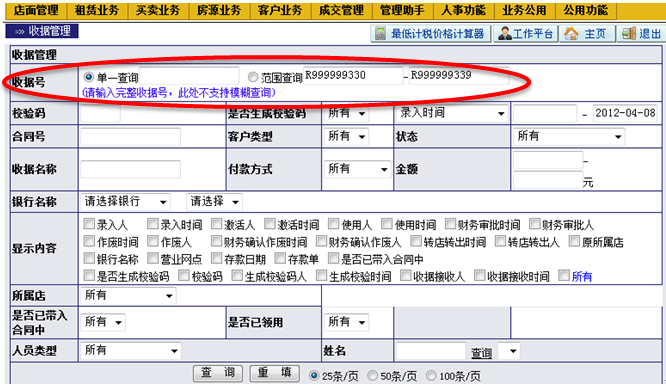
Task: Select 25条/页 radio button
Action: [314, 376]
